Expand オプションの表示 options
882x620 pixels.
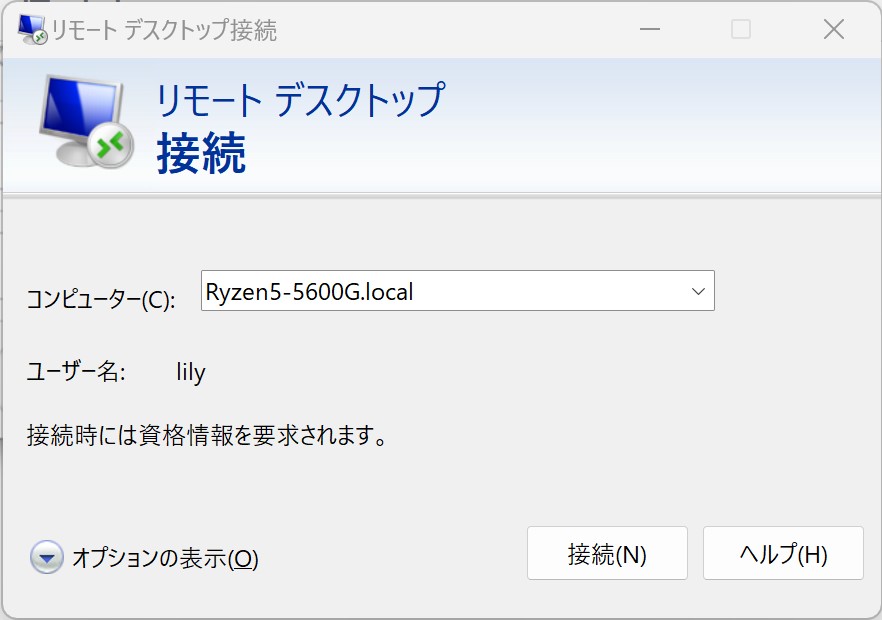point(144,558)
